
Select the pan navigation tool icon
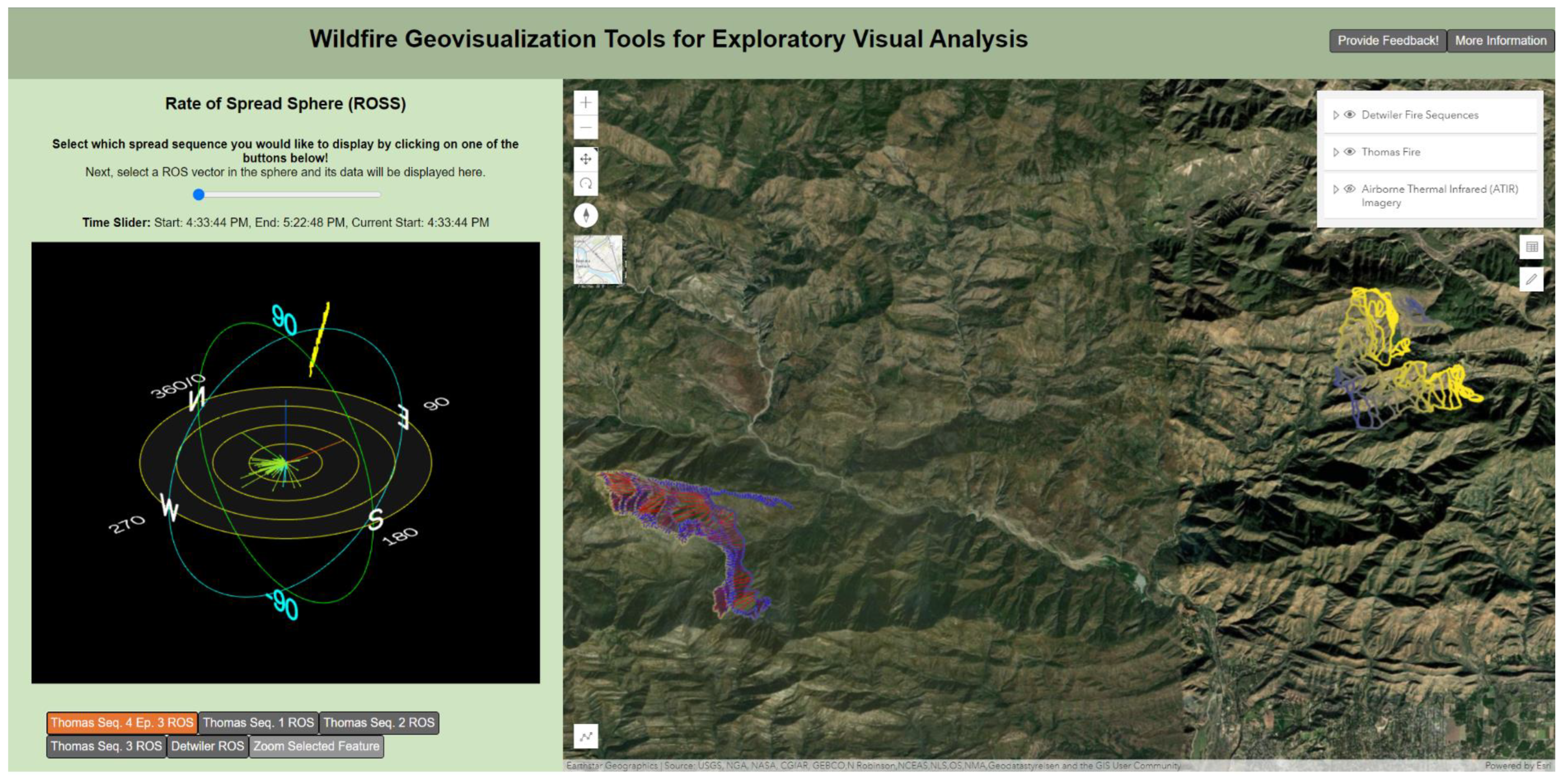pos(586,159)
